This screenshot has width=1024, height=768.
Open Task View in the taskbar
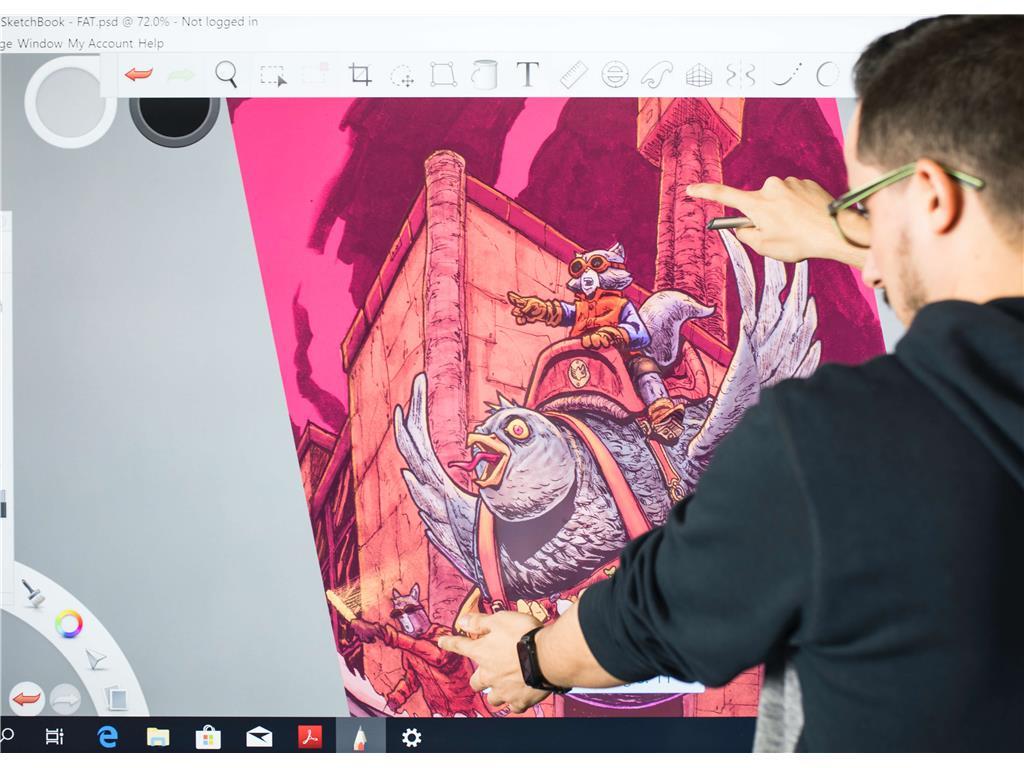pyautogui.click(x=55, y=737)
